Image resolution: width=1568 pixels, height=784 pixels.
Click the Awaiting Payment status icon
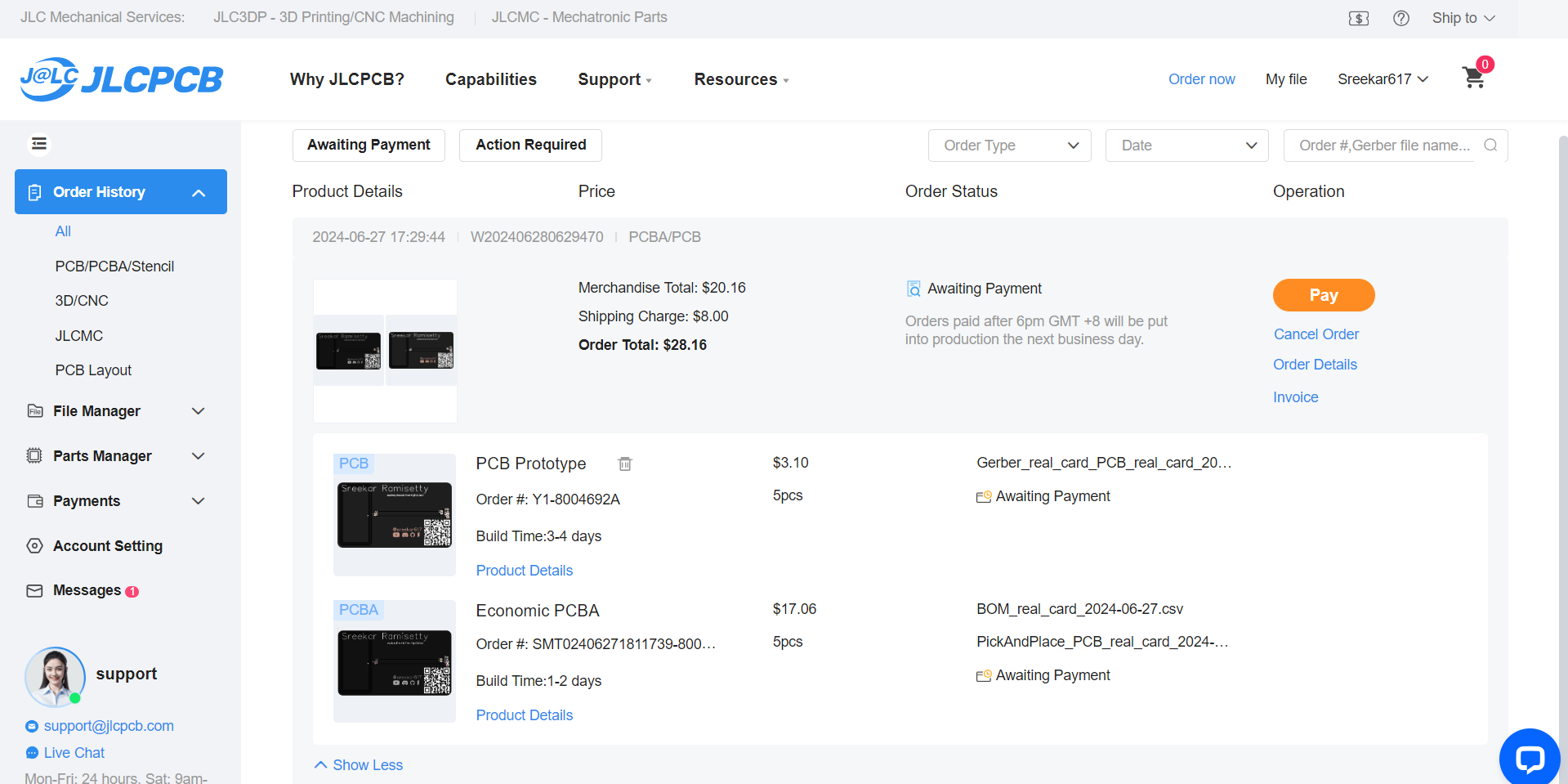[914, 289]
